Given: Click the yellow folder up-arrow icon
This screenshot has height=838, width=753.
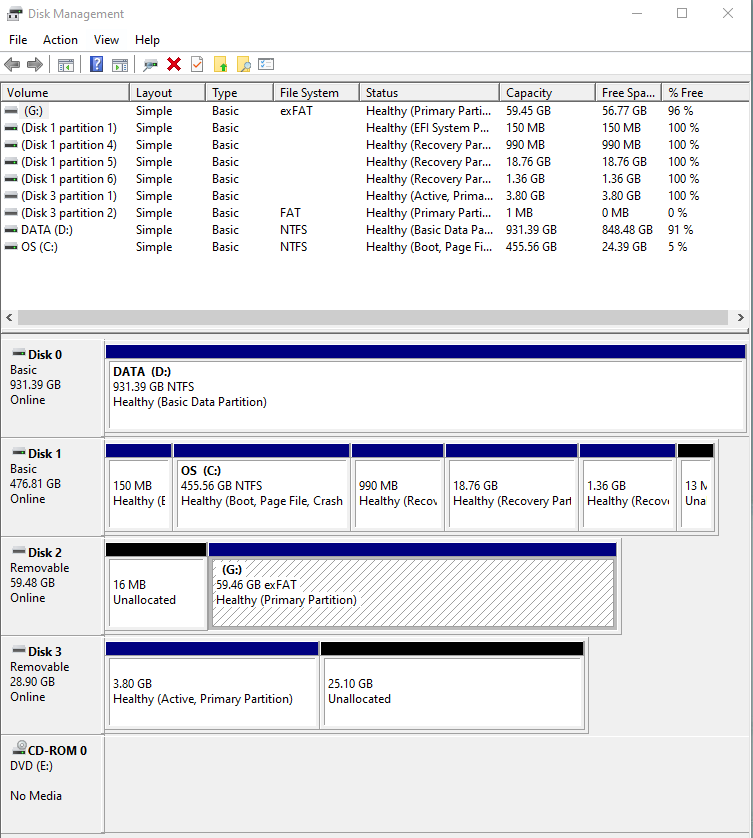Looking at the screenshot, I should click(220, 65).
